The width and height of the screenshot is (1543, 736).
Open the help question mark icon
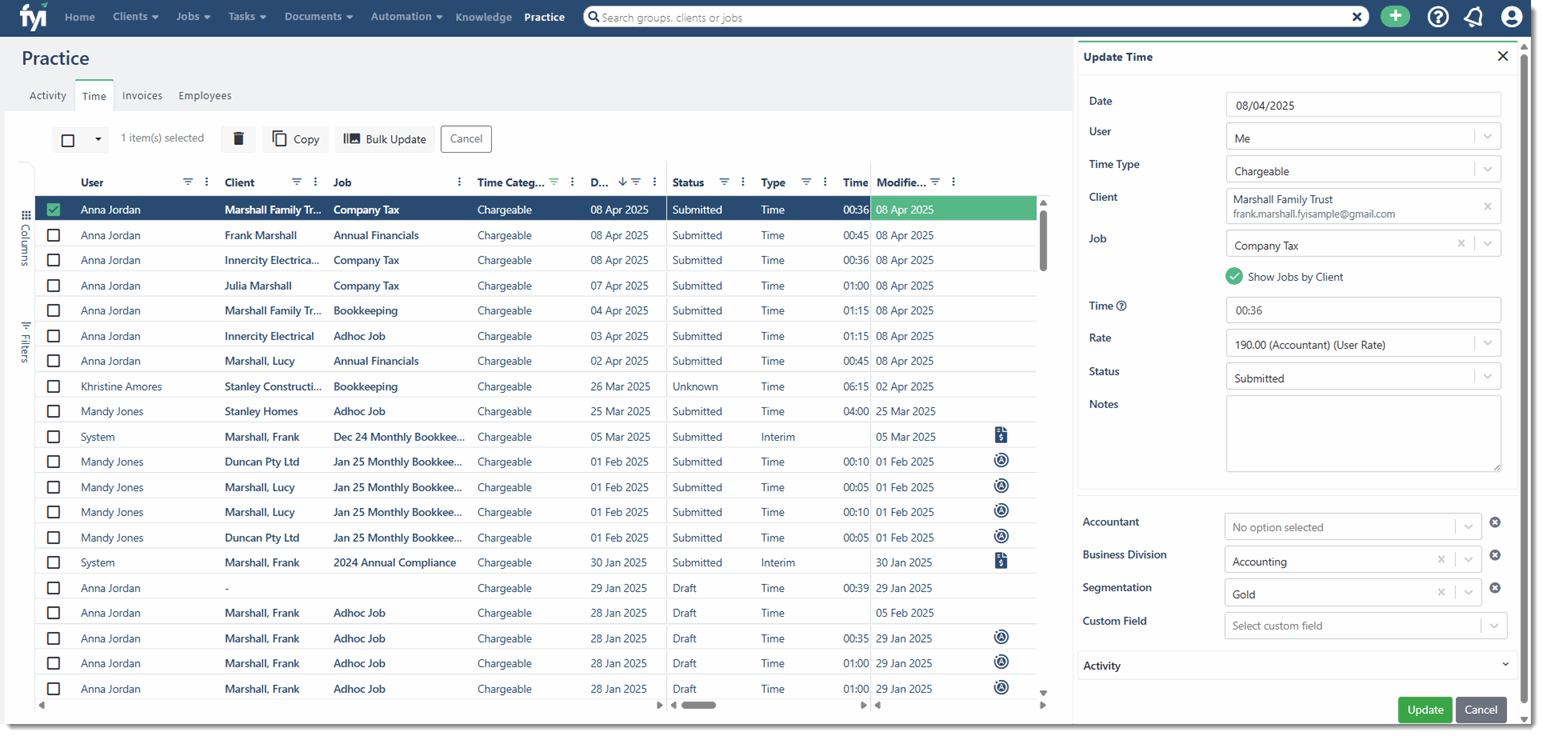tap(1438, 17)
